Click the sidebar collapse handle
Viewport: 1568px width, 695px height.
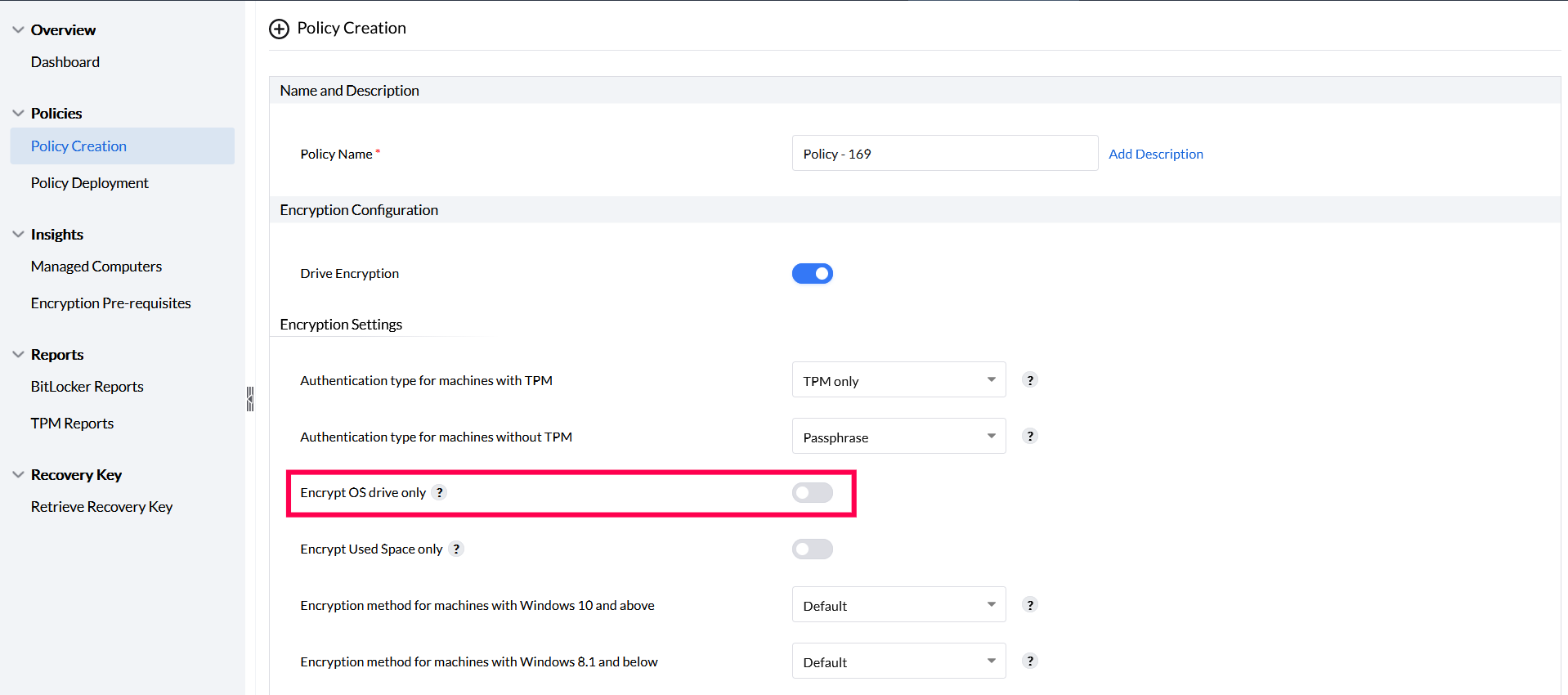point(250,399)
